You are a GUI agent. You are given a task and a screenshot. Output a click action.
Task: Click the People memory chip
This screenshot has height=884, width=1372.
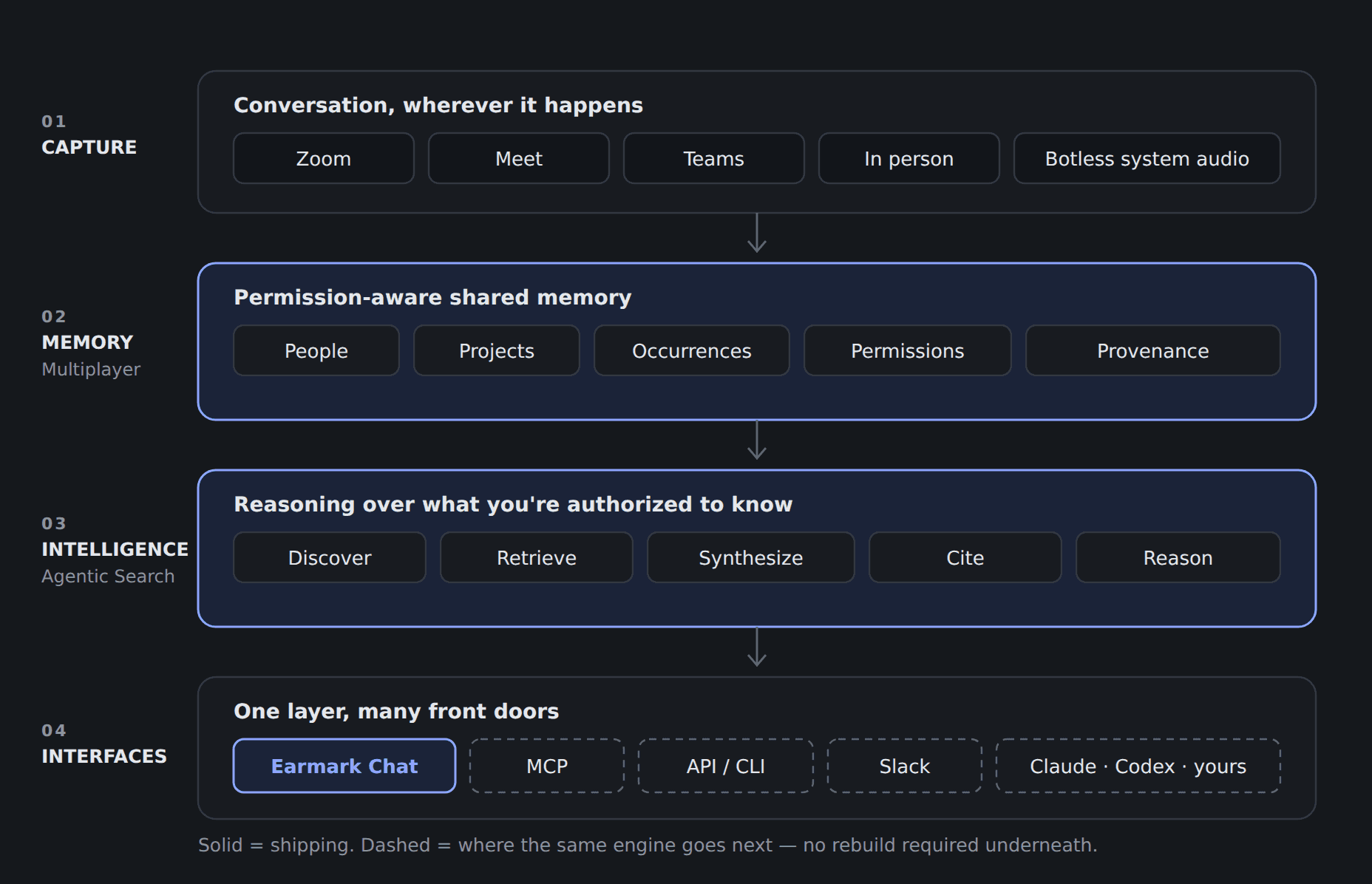point(316,350)
